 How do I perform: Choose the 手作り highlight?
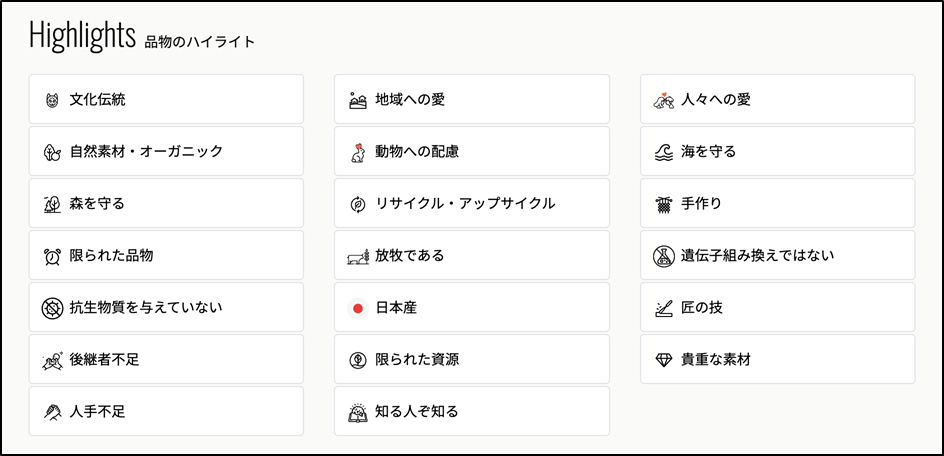778,203
